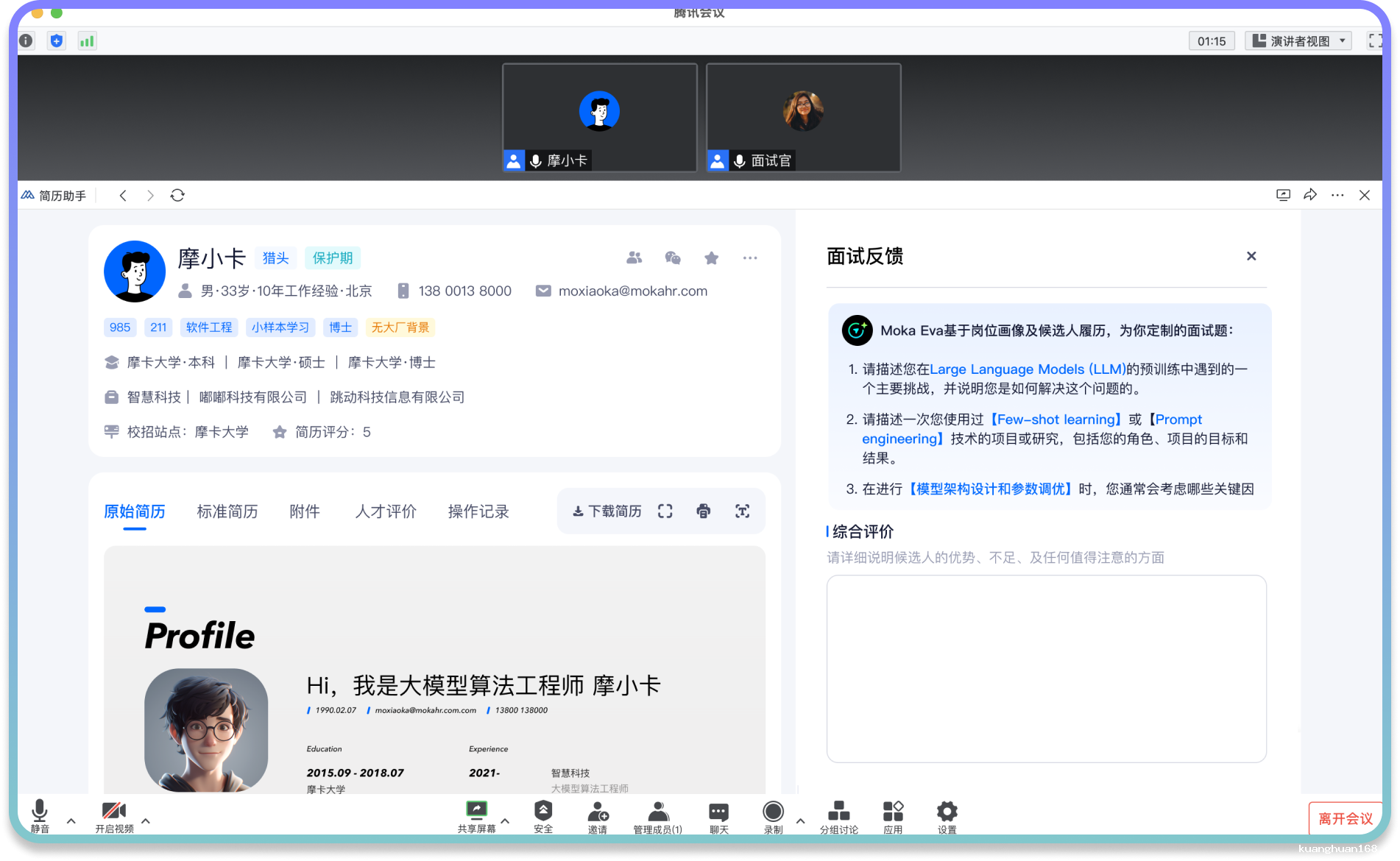Click the Large Language Models (LLM) link
This screenshot has height=861, width=1400.
point(1028,369)
